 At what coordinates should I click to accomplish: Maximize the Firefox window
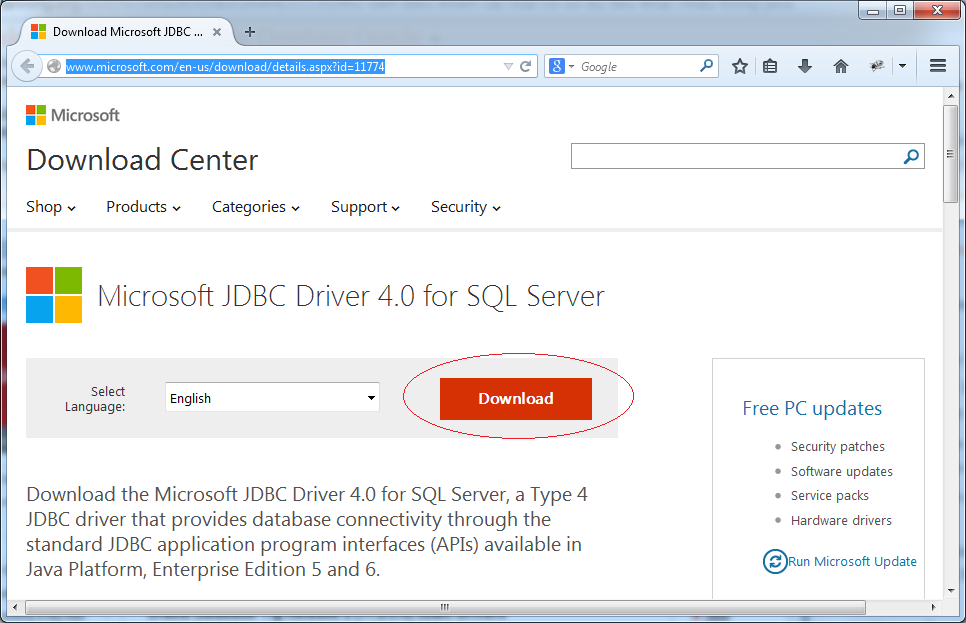900,10
